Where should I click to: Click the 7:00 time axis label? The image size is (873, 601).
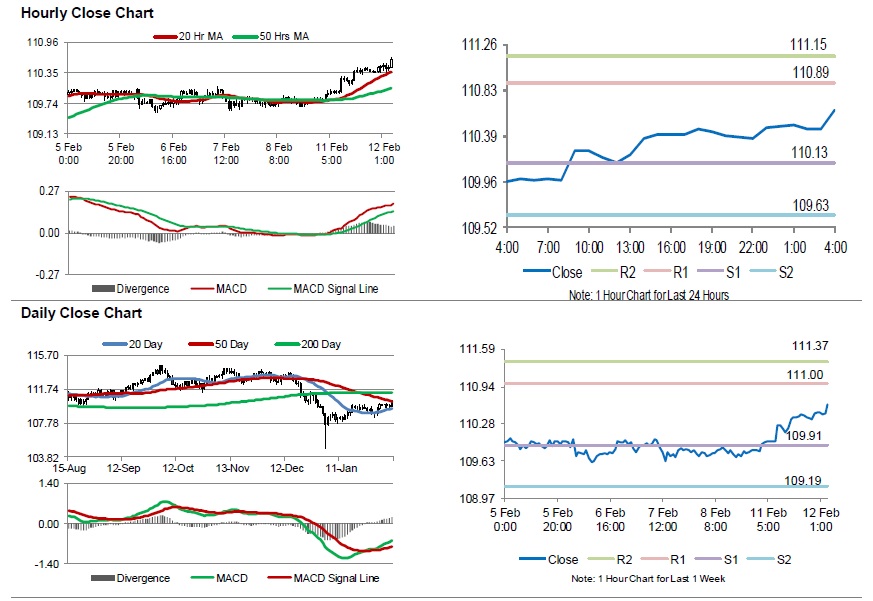(x=548, y=247)
